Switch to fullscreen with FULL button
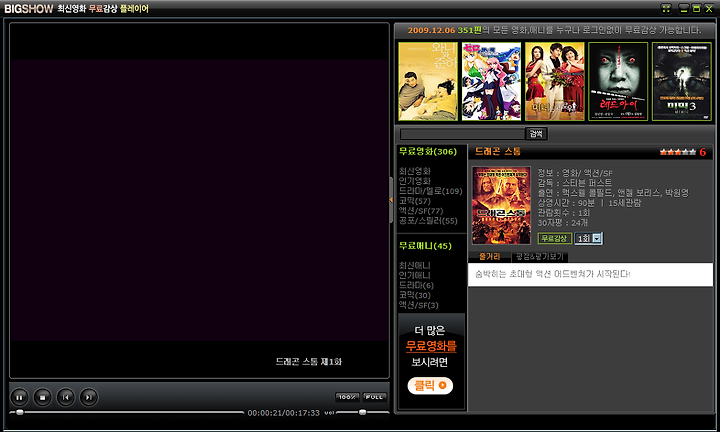This screenshot has height=432, width=720. tap(375, 397)
